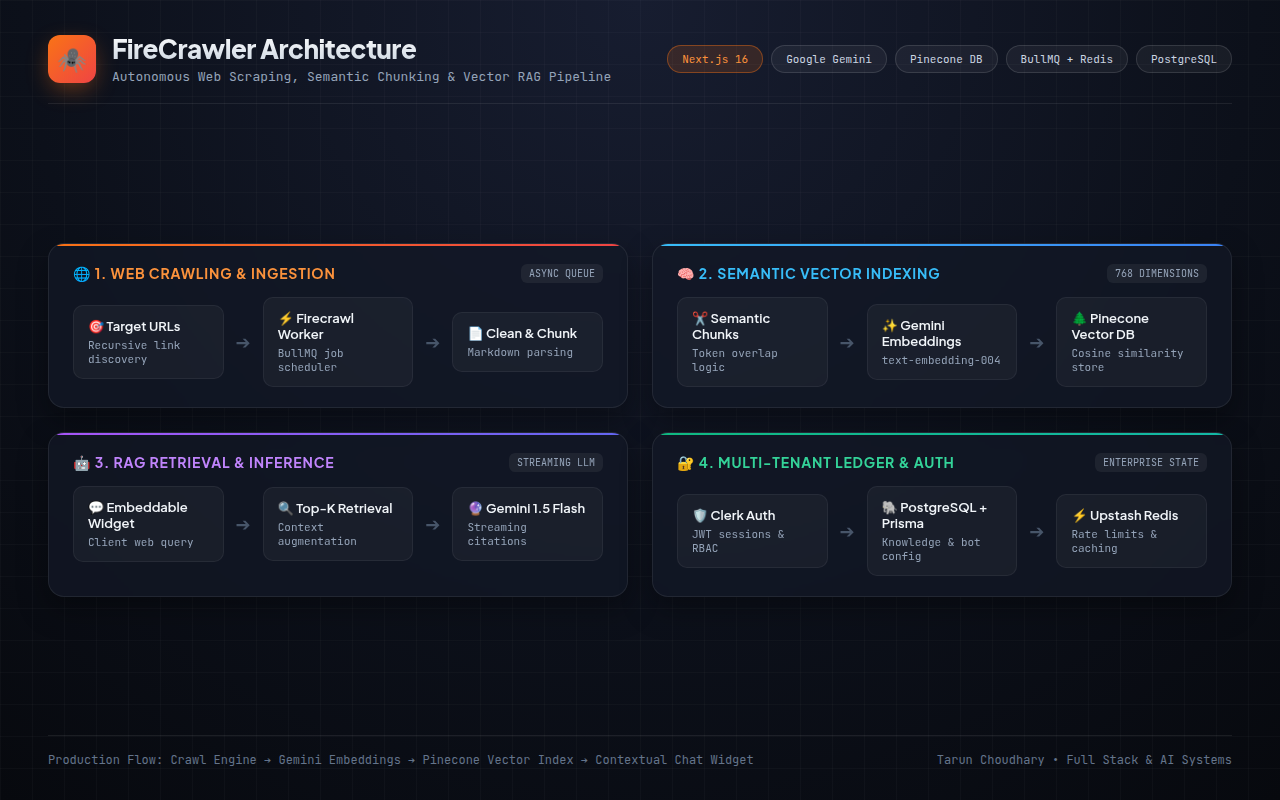
Task: Click the shield icon in Clerk Auth card
Action: (700, 516)
